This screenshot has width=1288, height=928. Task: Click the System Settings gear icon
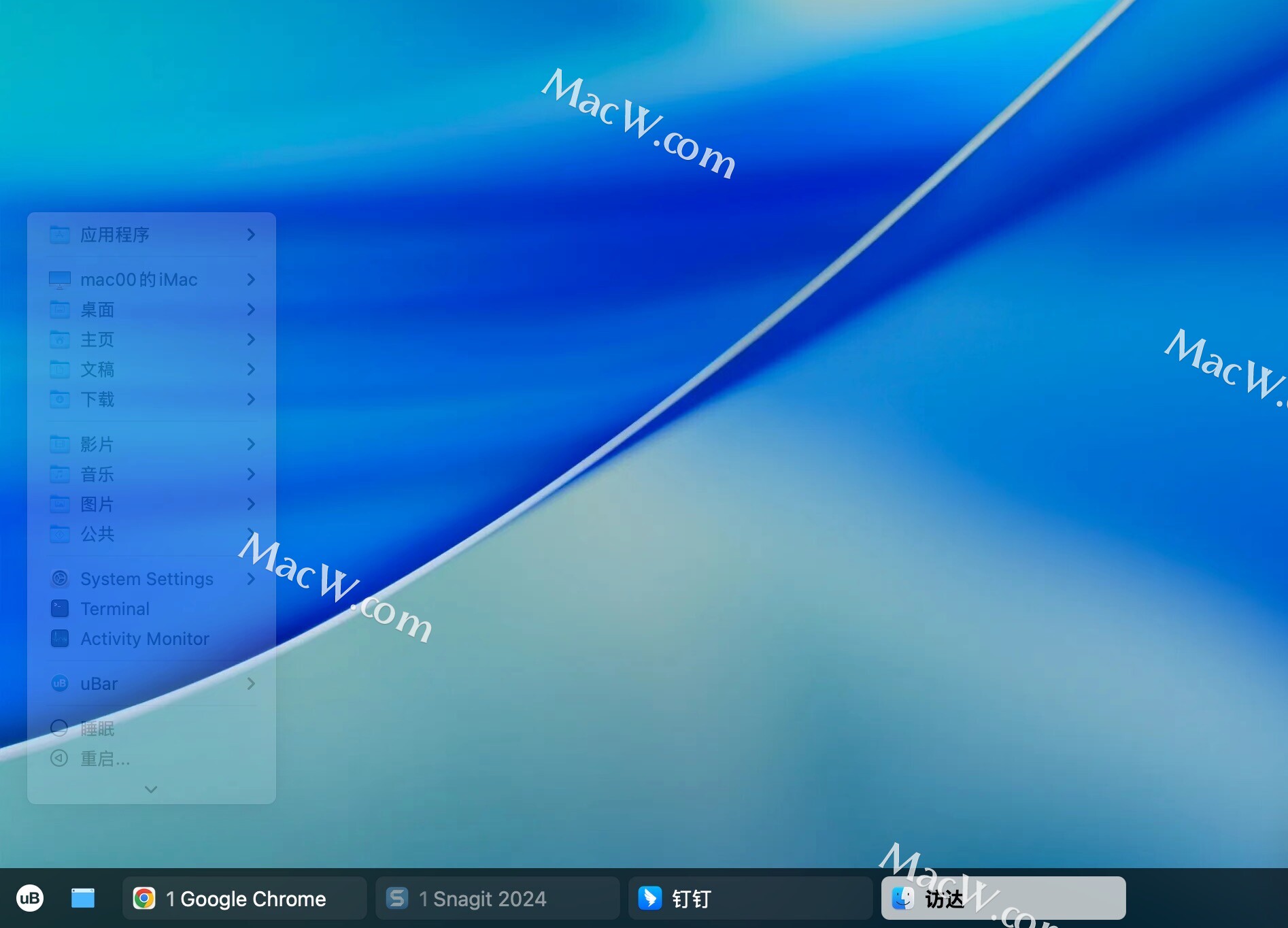(x=60, y=579)
